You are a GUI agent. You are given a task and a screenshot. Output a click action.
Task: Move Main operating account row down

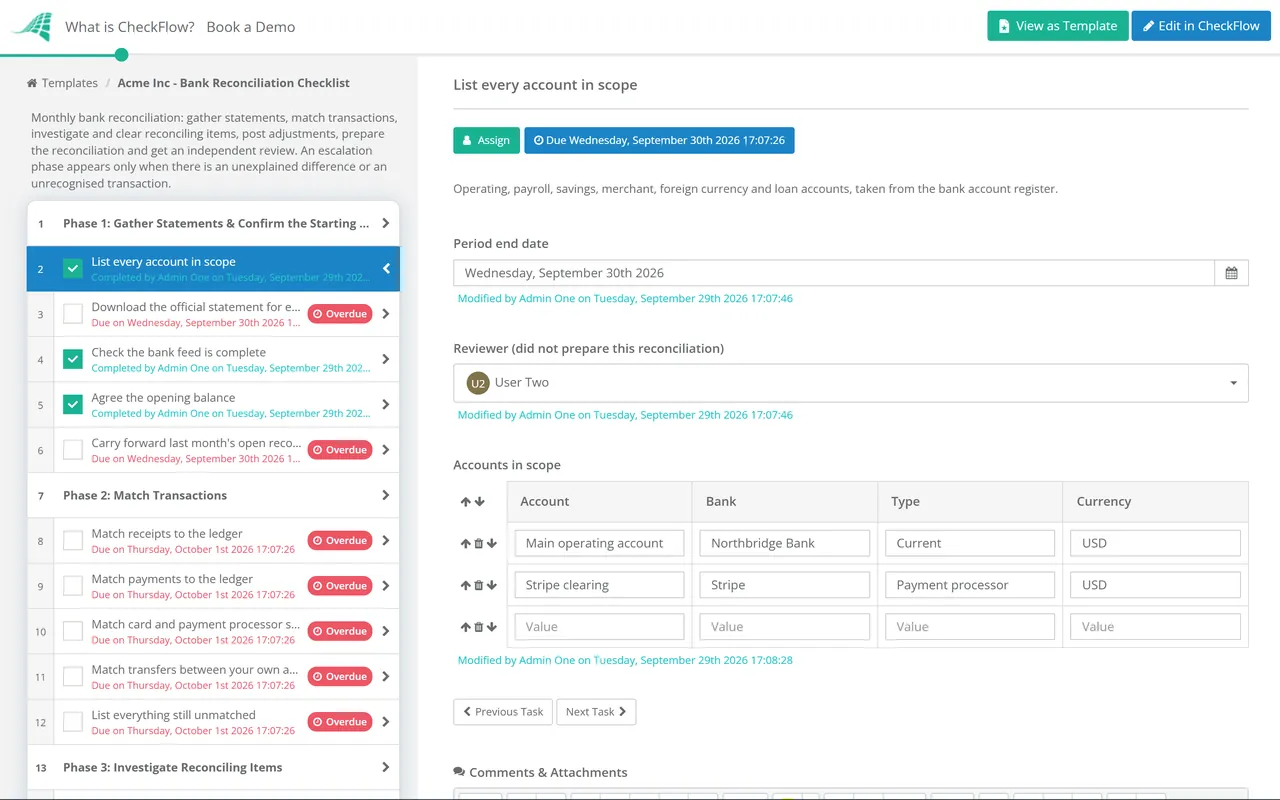click(x=491, y=544)
